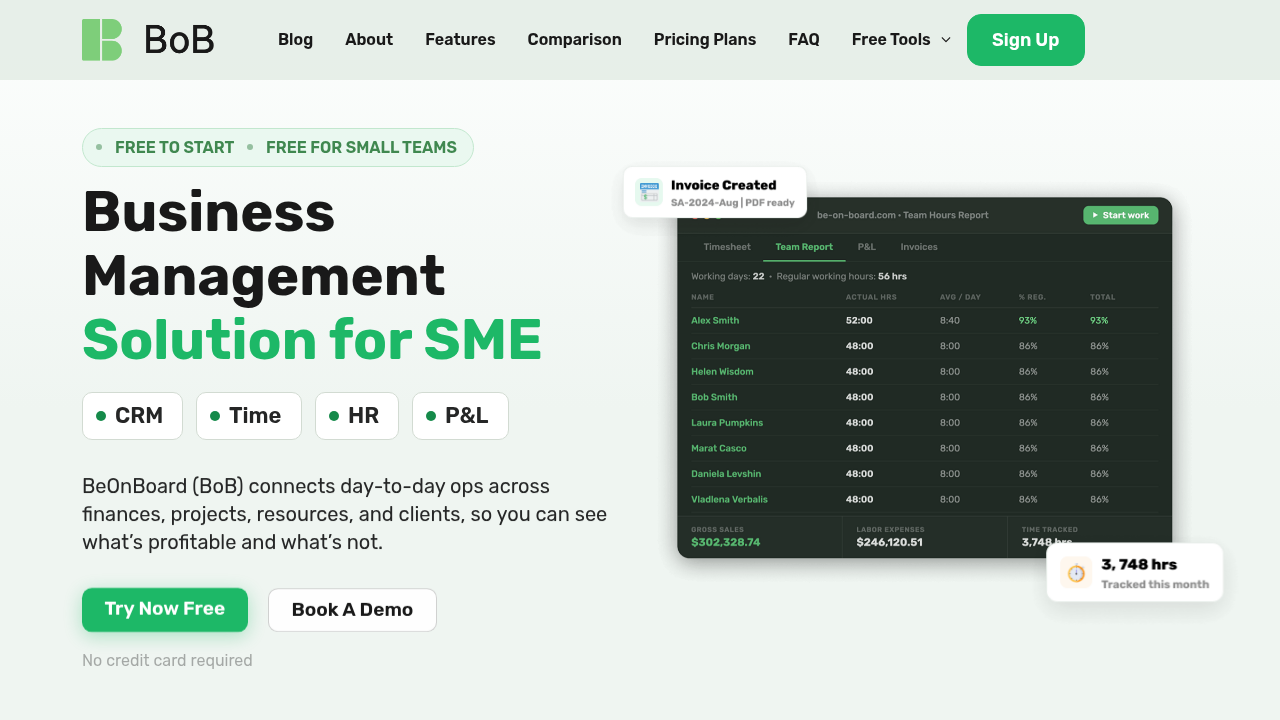Open the FAQ nav link
The height and width of the screenshot is (720, 1280).
804,40
